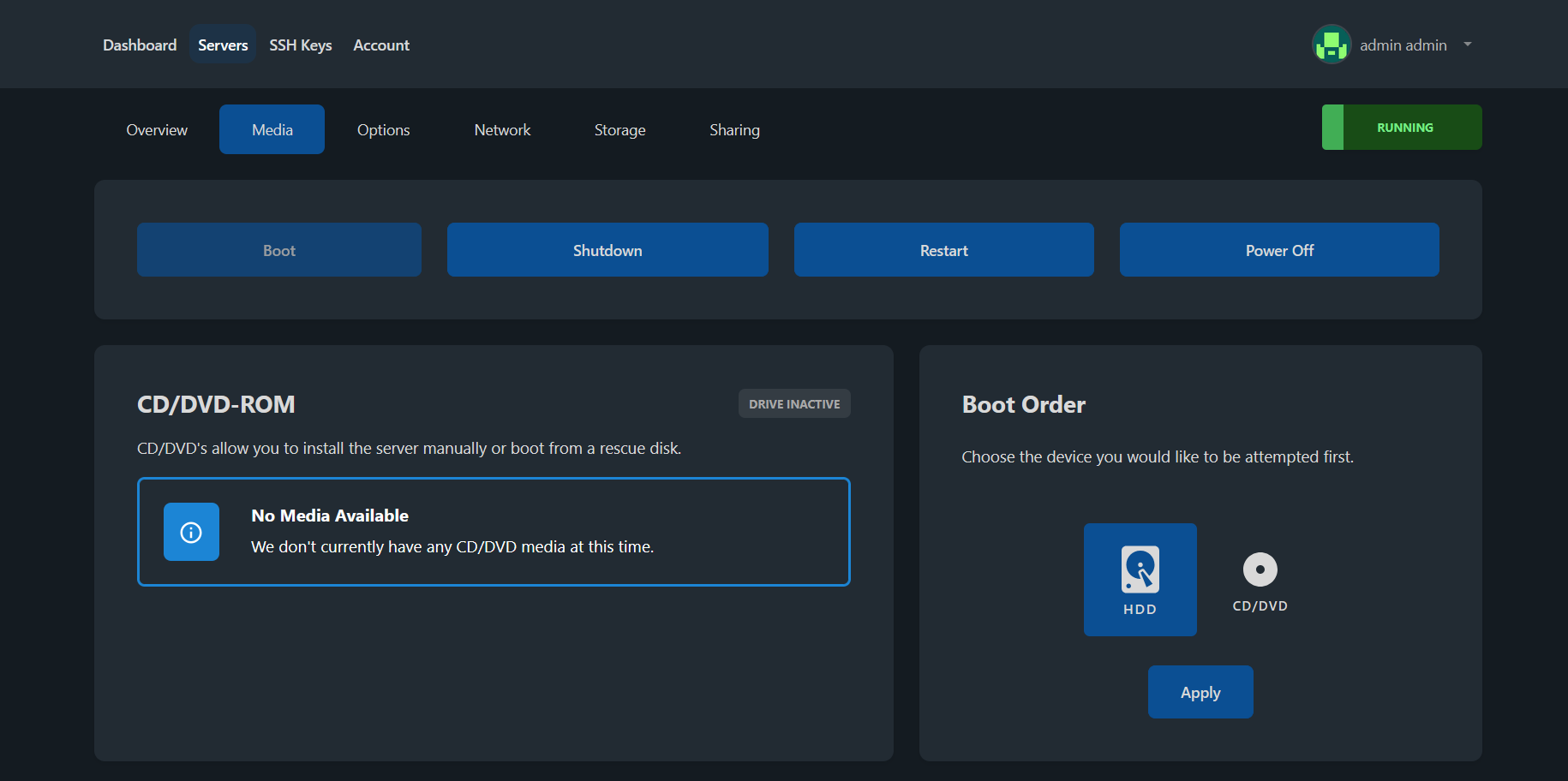Click the Power Off button

pyautogui.click(x=1278, y=250)
